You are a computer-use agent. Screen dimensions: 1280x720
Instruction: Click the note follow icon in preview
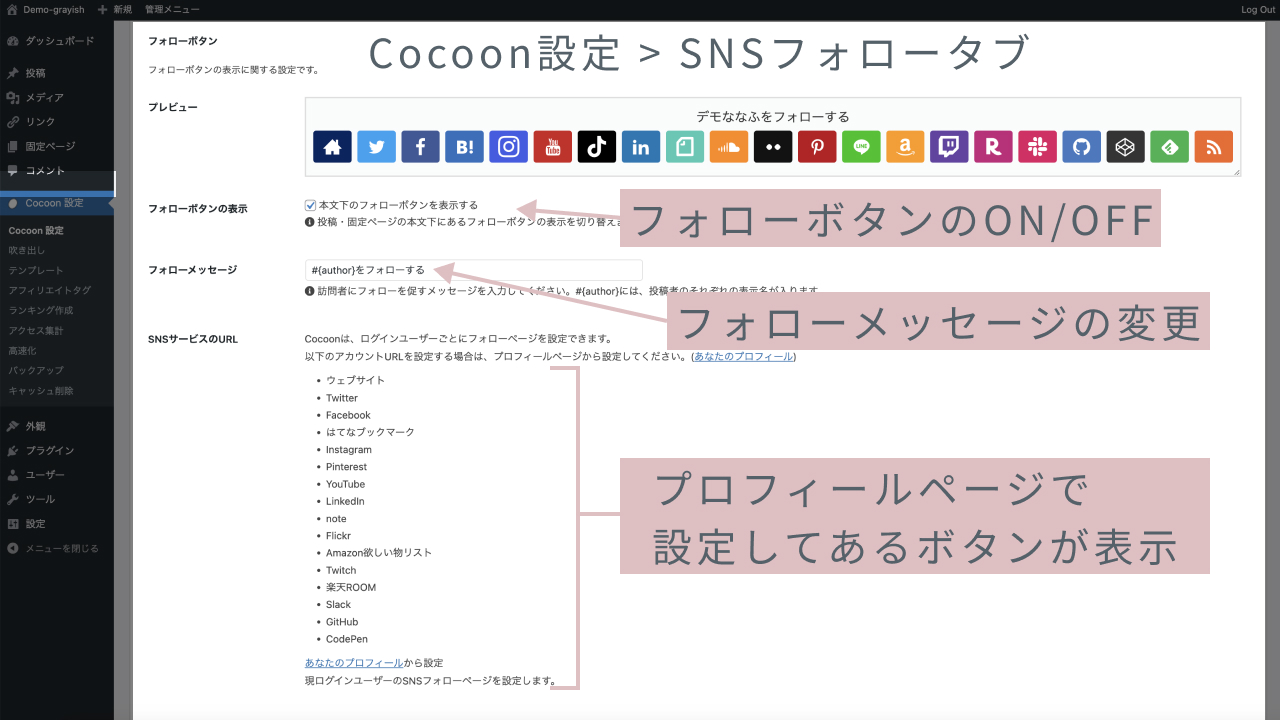point(685,147)
